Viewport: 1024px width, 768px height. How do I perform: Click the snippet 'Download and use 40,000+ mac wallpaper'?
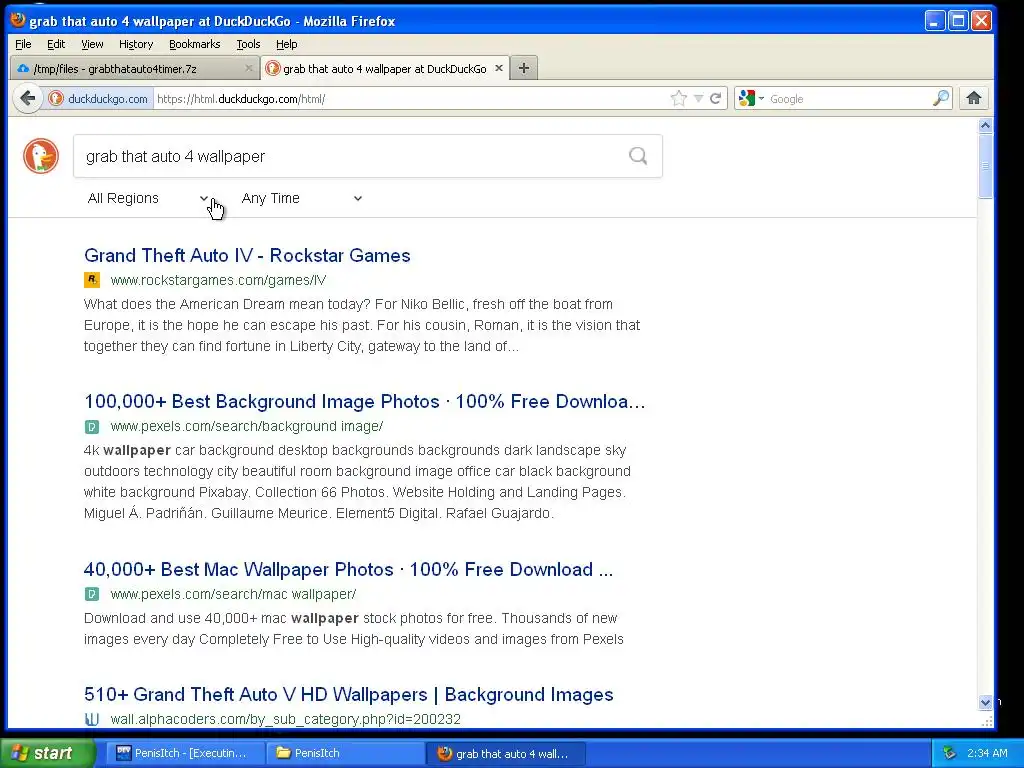pyautogui.click(x=353, y=628)
